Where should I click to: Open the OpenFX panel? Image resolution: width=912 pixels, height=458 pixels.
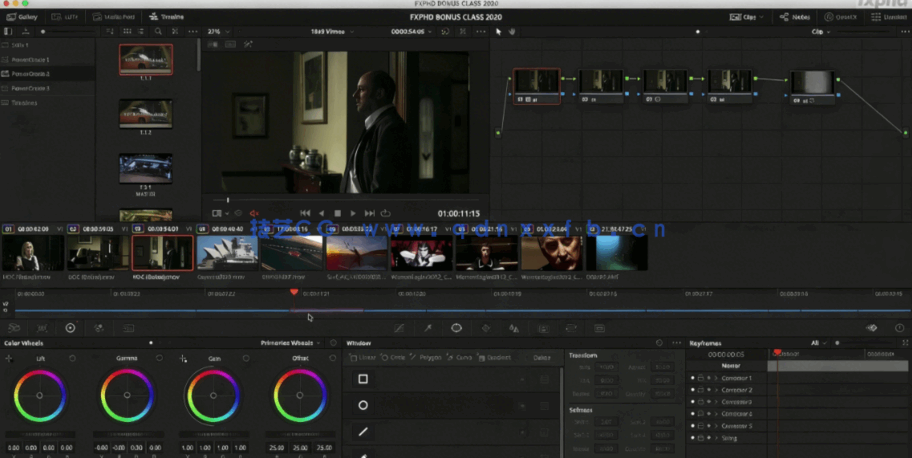[x=840, y=17]
